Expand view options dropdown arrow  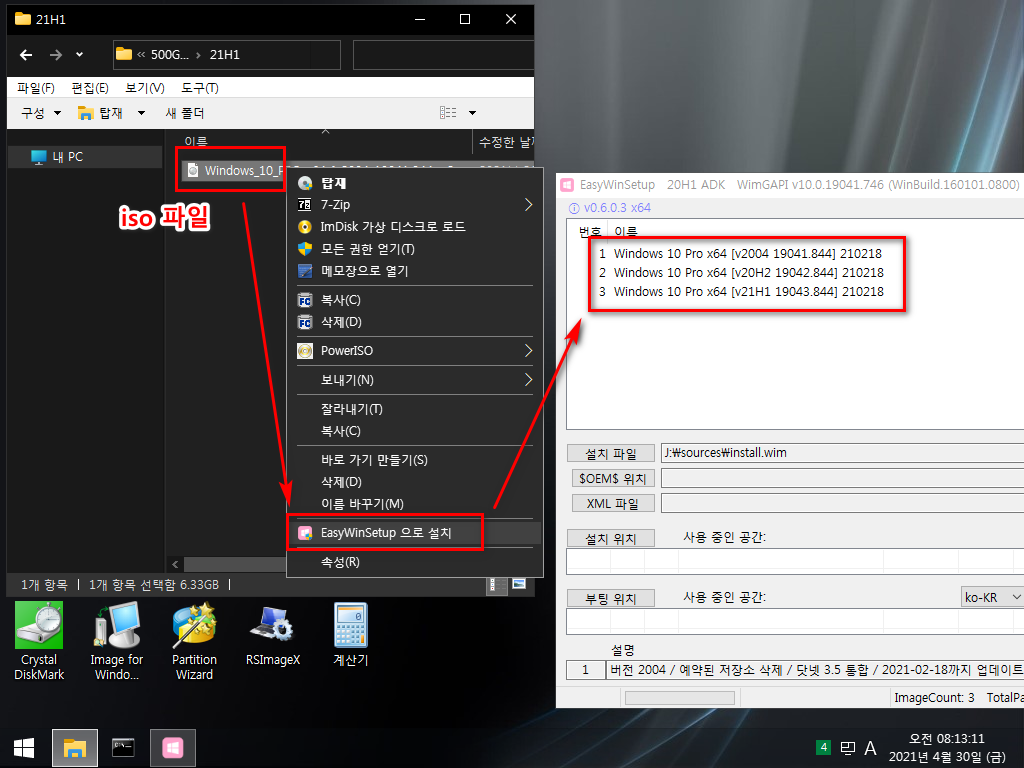click(472, 113)
